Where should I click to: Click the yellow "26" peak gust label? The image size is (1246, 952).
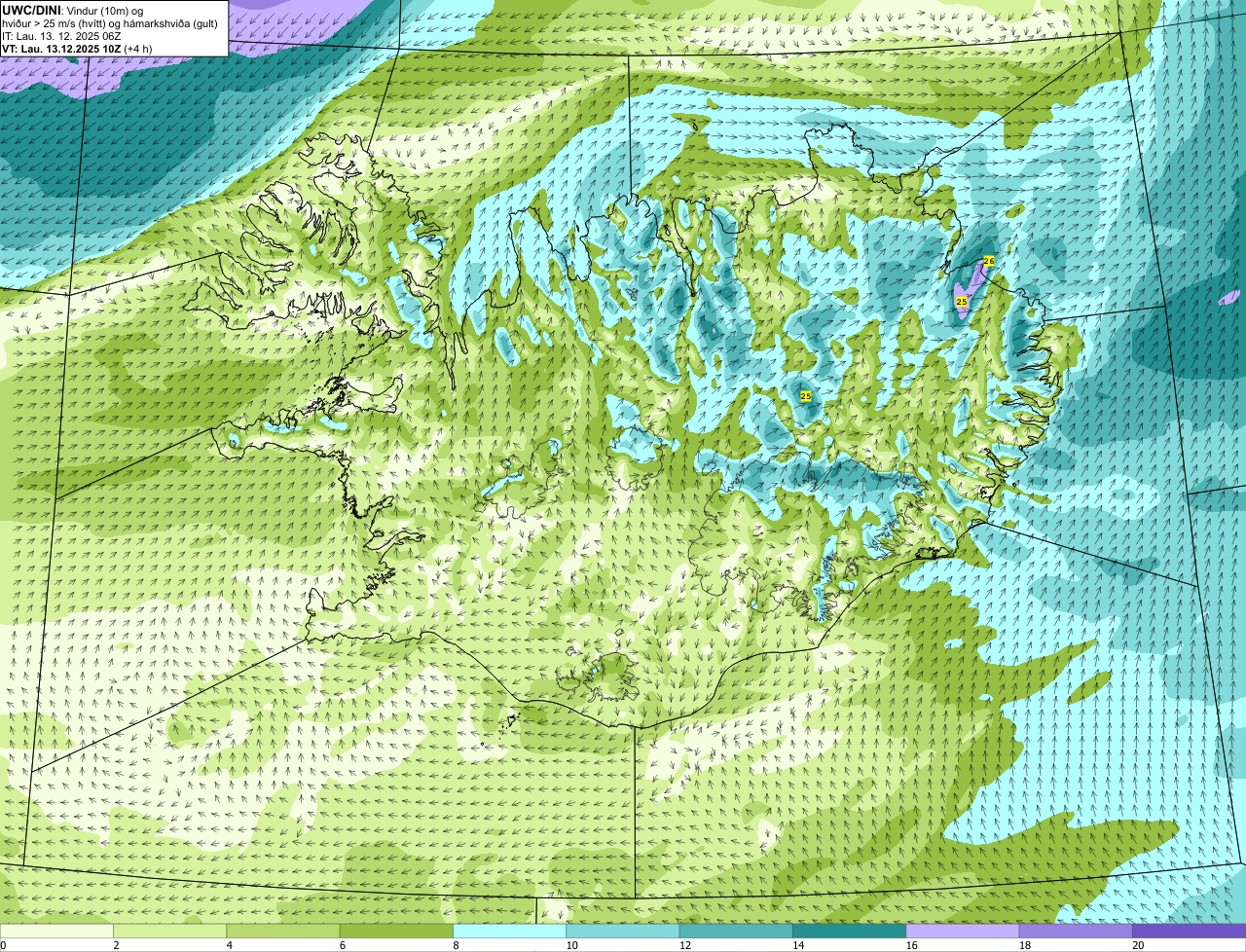(x=988, y=261)
